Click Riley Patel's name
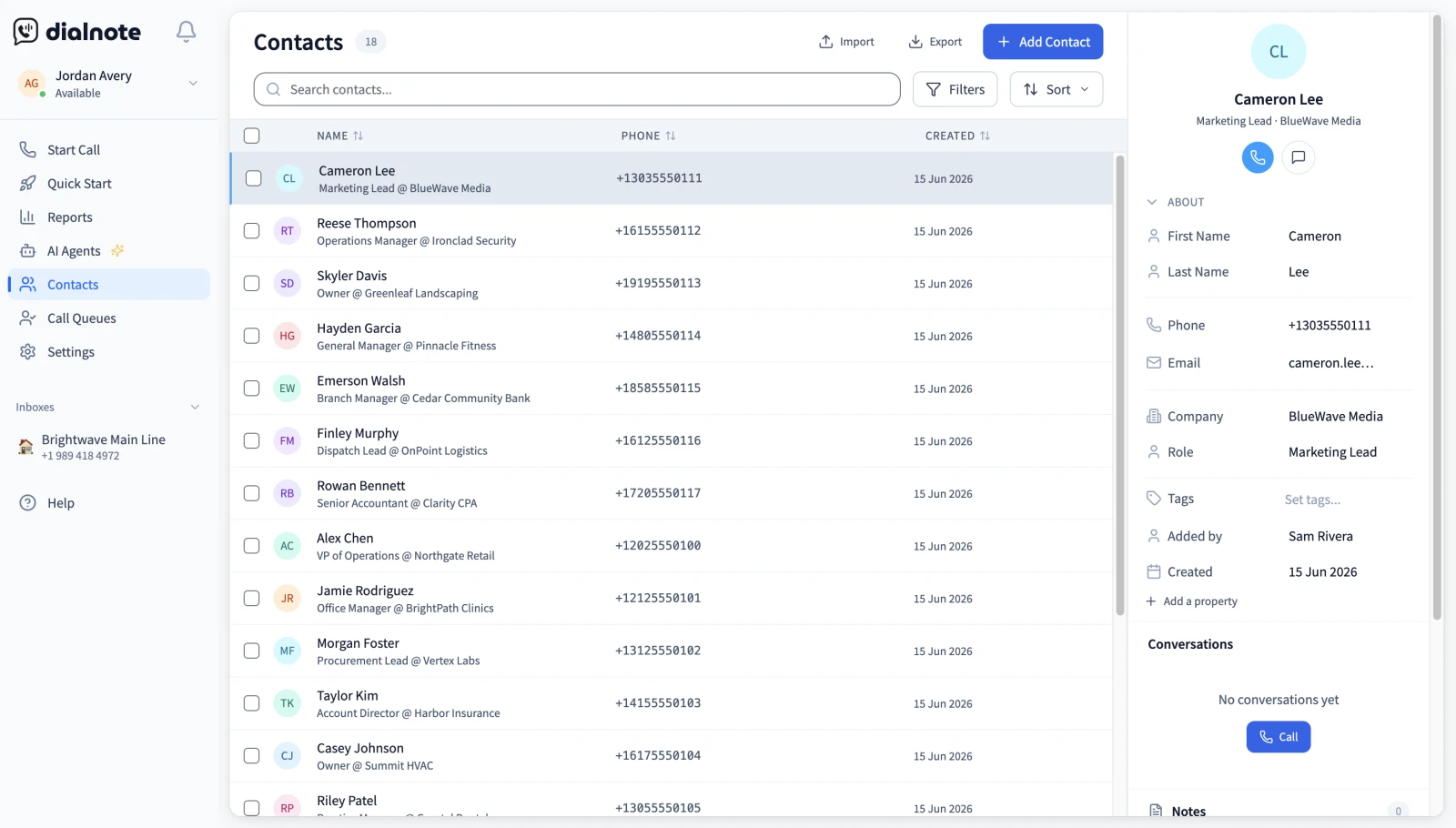 (347, 801)
